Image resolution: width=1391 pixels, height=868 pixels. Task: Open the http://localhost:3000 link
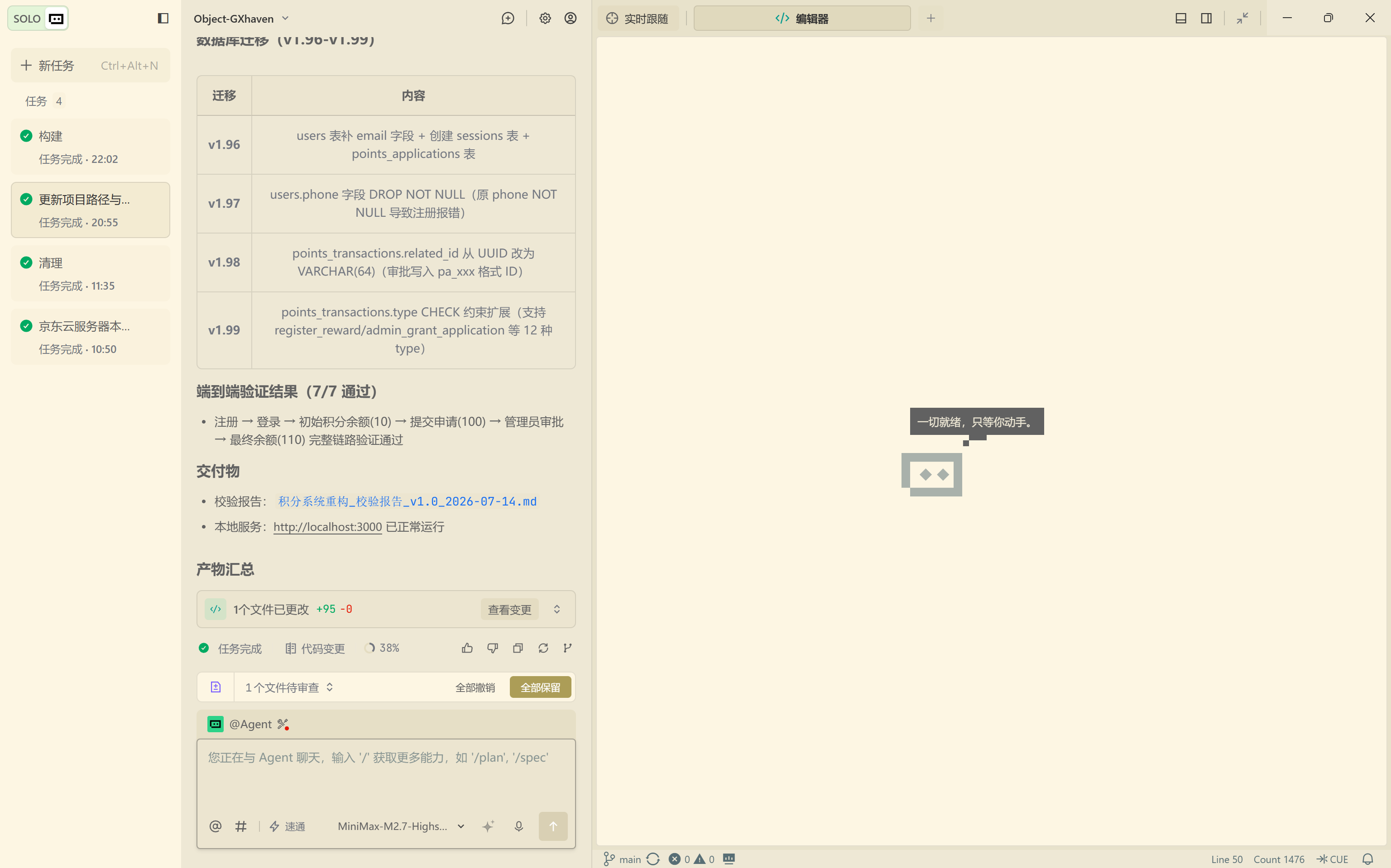[x=327, y=527]
